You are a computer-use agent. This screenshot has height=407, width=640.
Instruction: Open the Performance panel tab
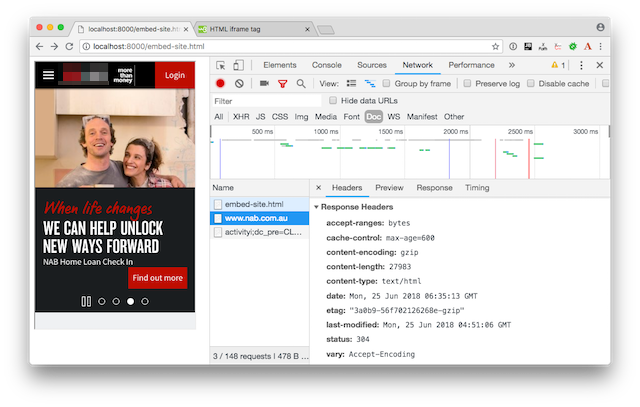click(471, 65)
